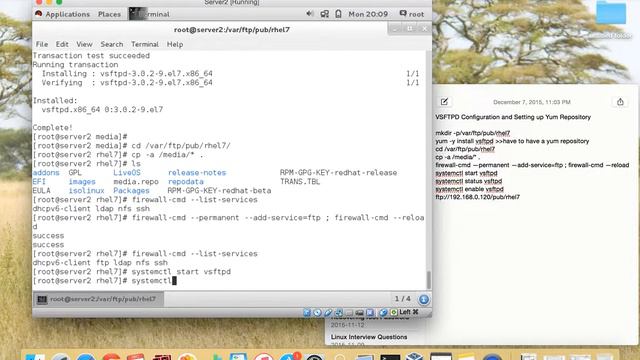The height and width of the screenshot is (360, 640).
Task: Open the App Store icon with red badge
Action: [290, 356]
